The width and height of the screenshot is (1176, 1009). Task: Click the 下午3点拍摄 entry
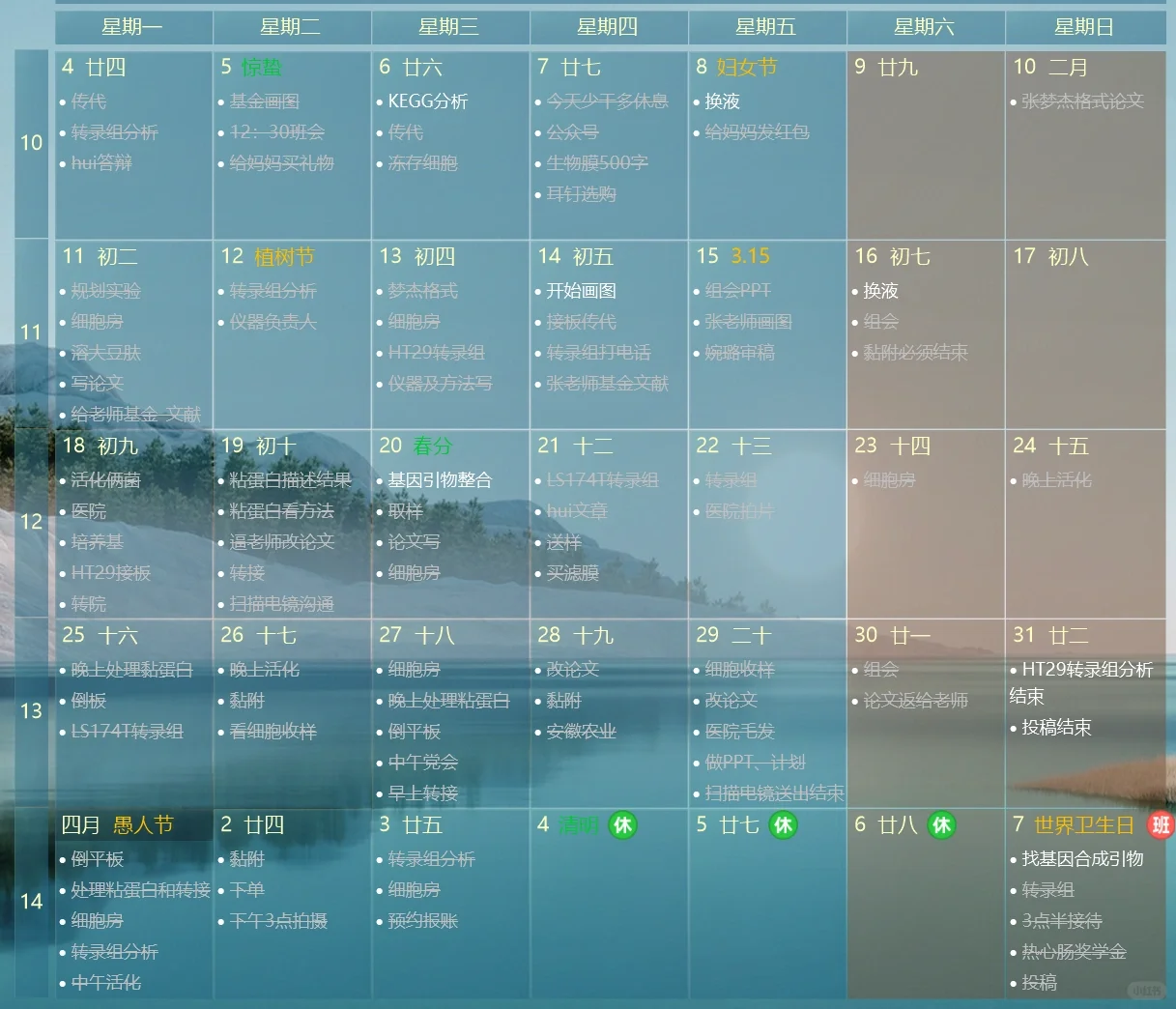pos(279,921)
